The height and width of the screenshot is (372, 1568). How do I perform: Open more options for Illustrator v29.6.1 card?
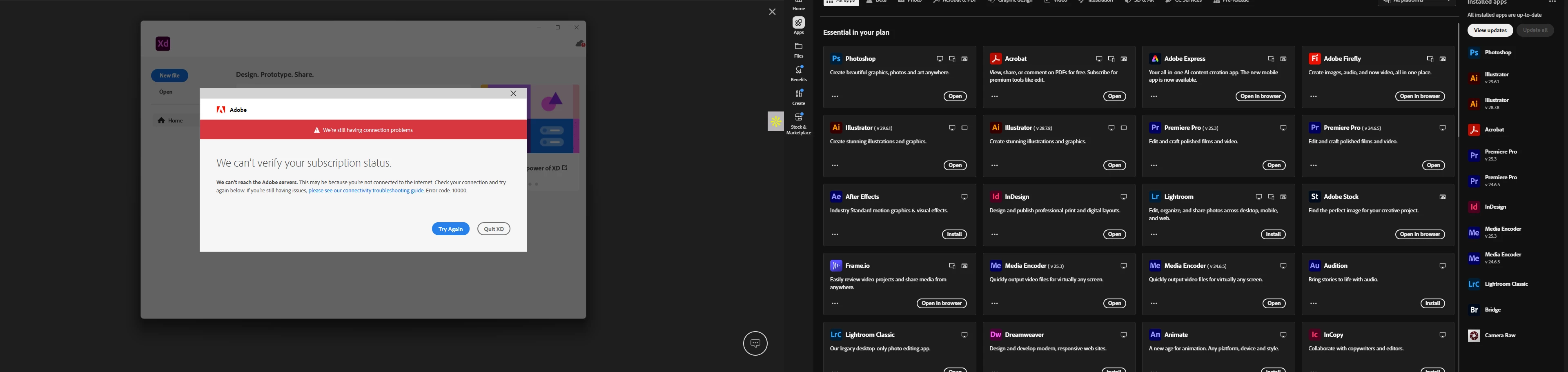point(835,166)
